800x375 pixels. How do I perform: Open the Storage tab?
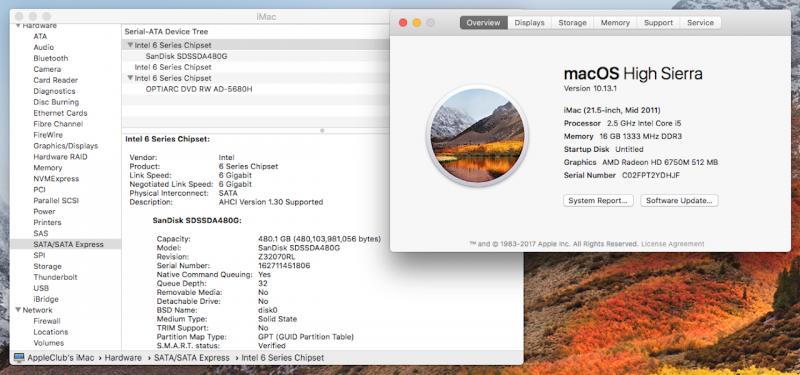point(572,22)
